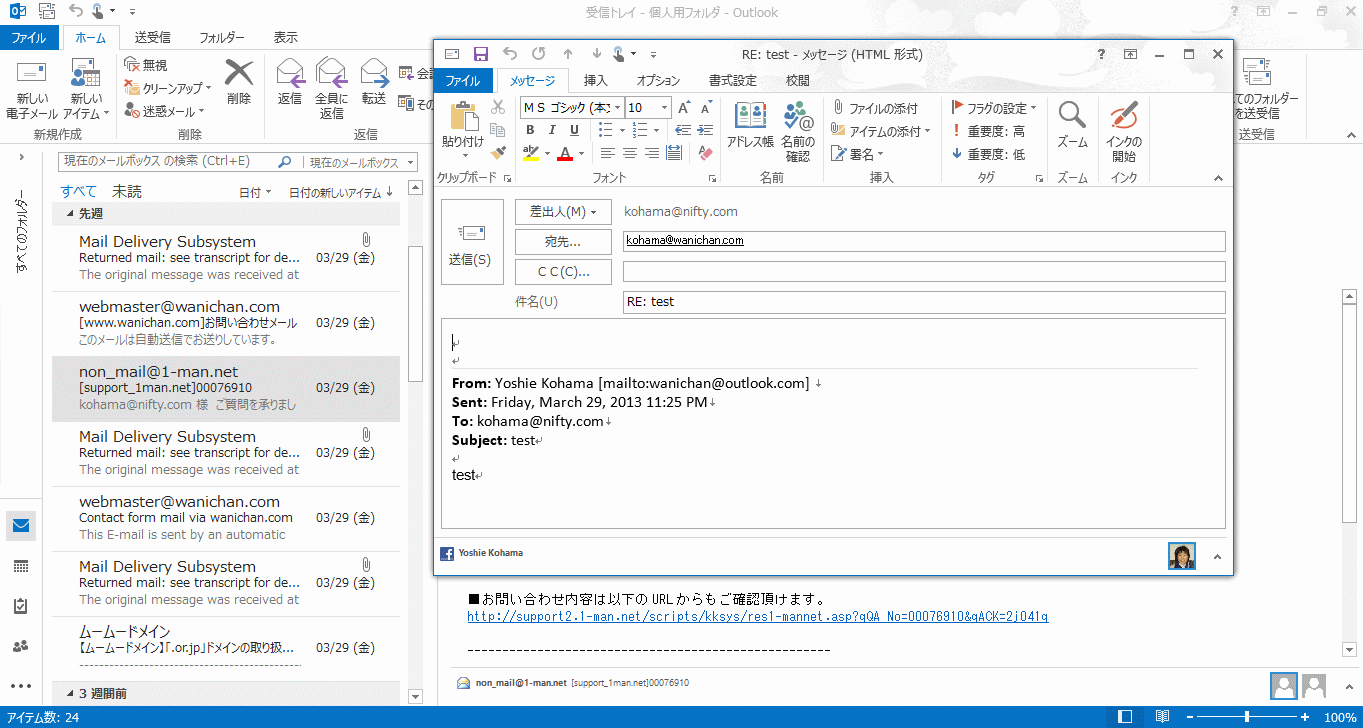The image size is (1363, 728).
Task: Open Calendar view in the left navigation bar
Action: point(21,566)
